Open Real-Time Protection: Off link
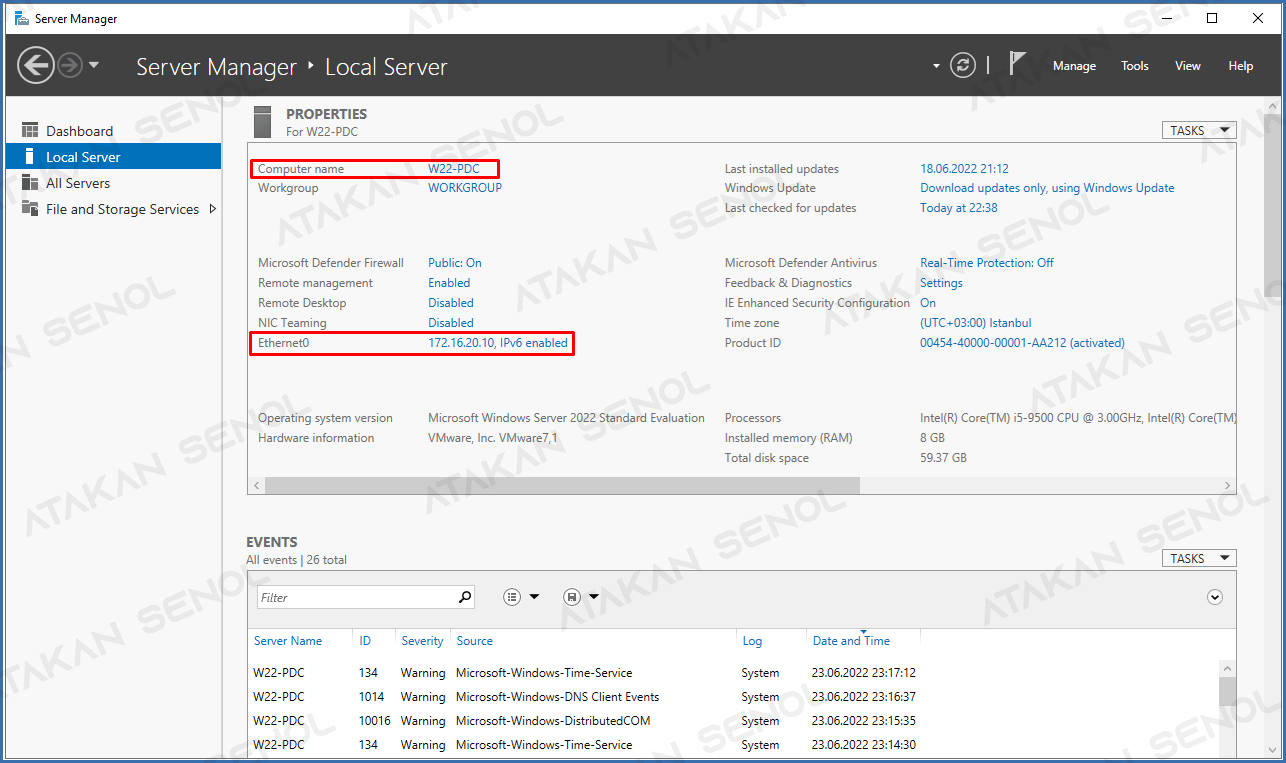1286x763 pixels. pos(987,263)
